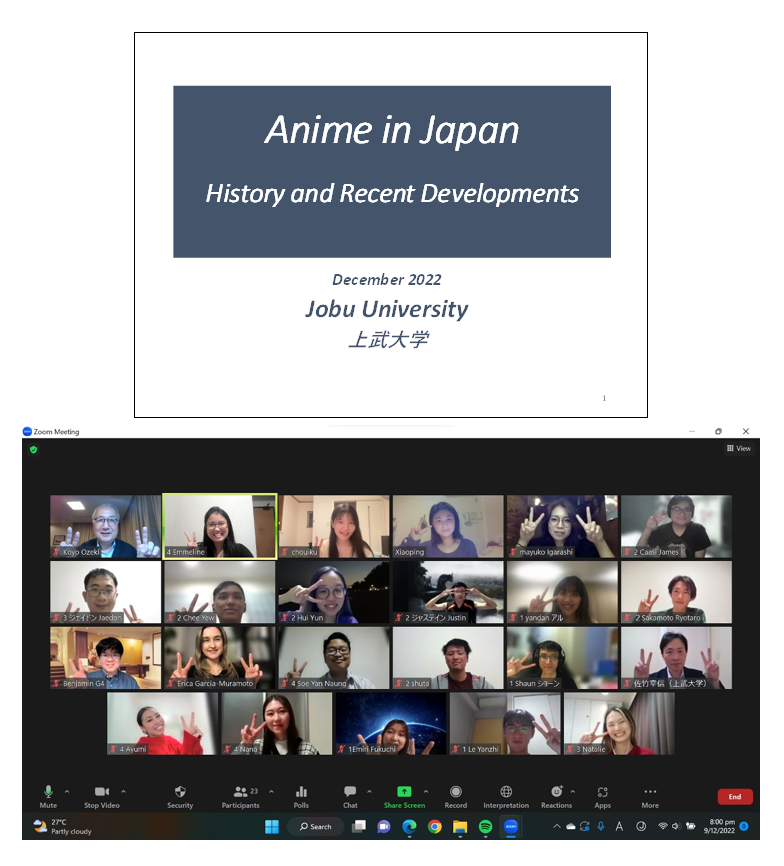This screenshot has height=866, width=784.
Task: Click the red End meeting button
Action: [734, 797]
